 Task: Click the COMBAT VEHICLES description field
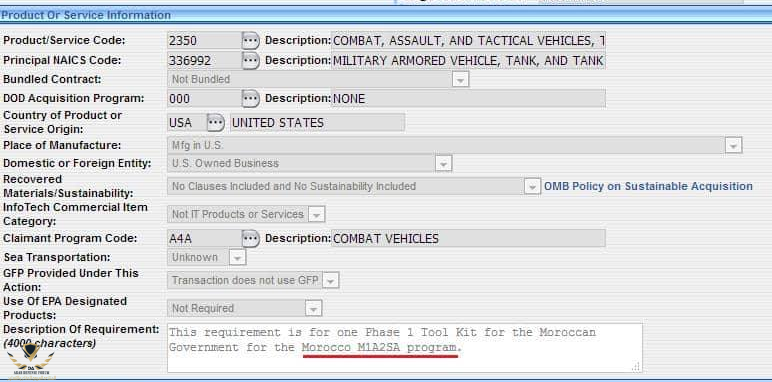click(x=469, y=239)
